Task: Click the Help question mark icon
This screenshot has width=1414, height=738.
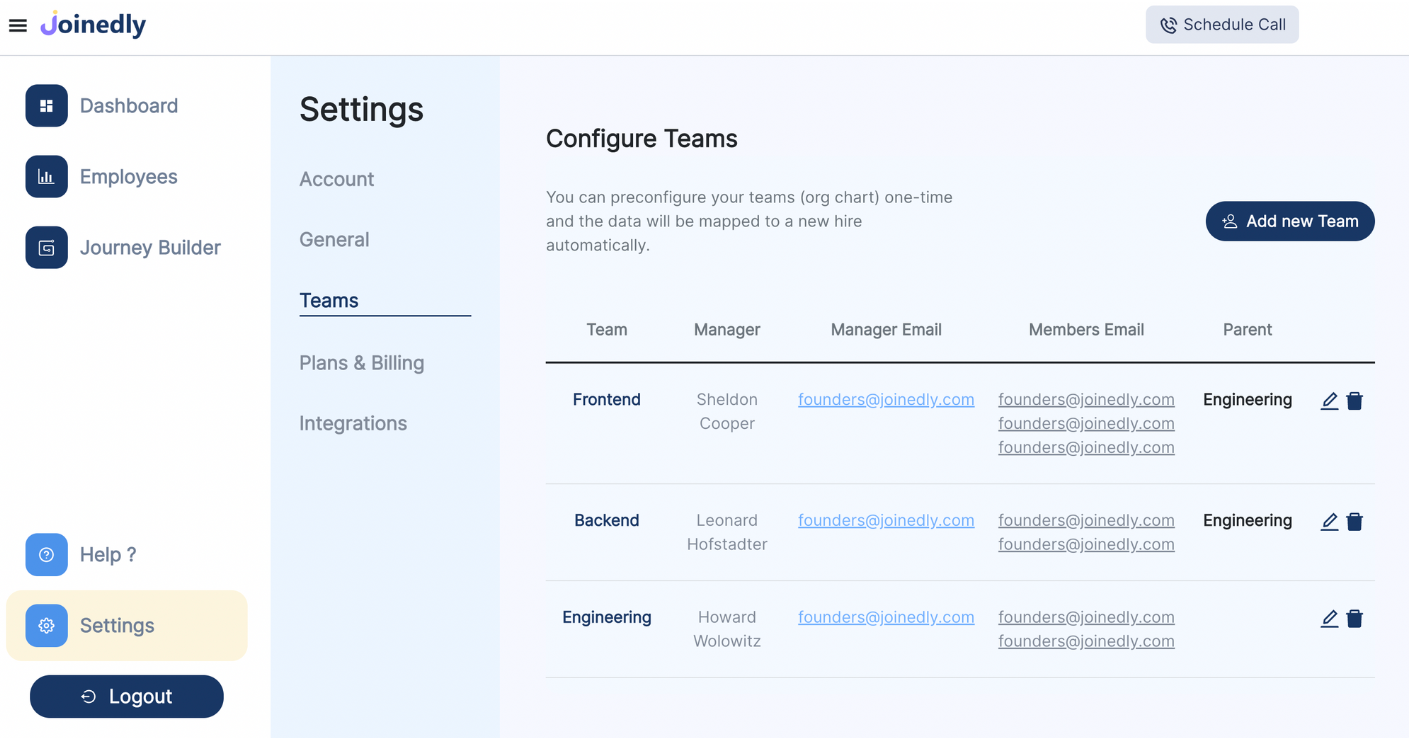Action: coord(46,554)
